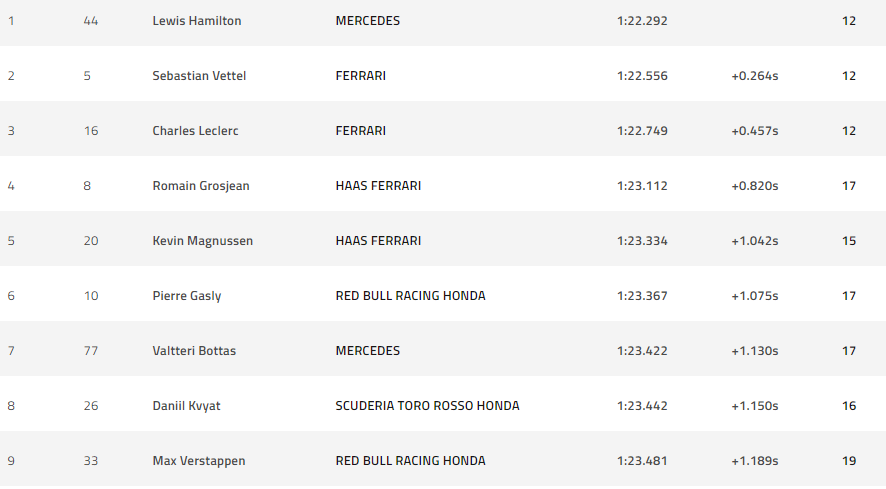This screenshot has width=886, height=489.
Task: Open Valtteri Bottas entry
Action: pyautogui.click(x=194, y=351)
